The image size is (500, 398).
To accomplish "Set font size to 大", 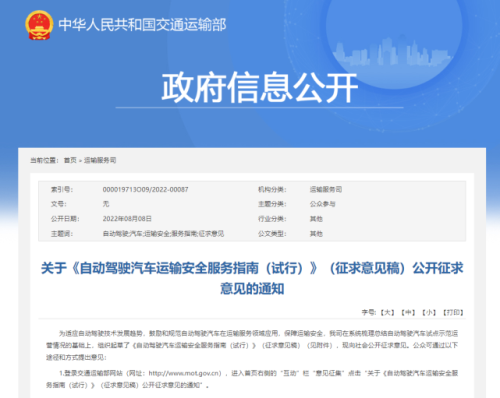I will point(387,312).
